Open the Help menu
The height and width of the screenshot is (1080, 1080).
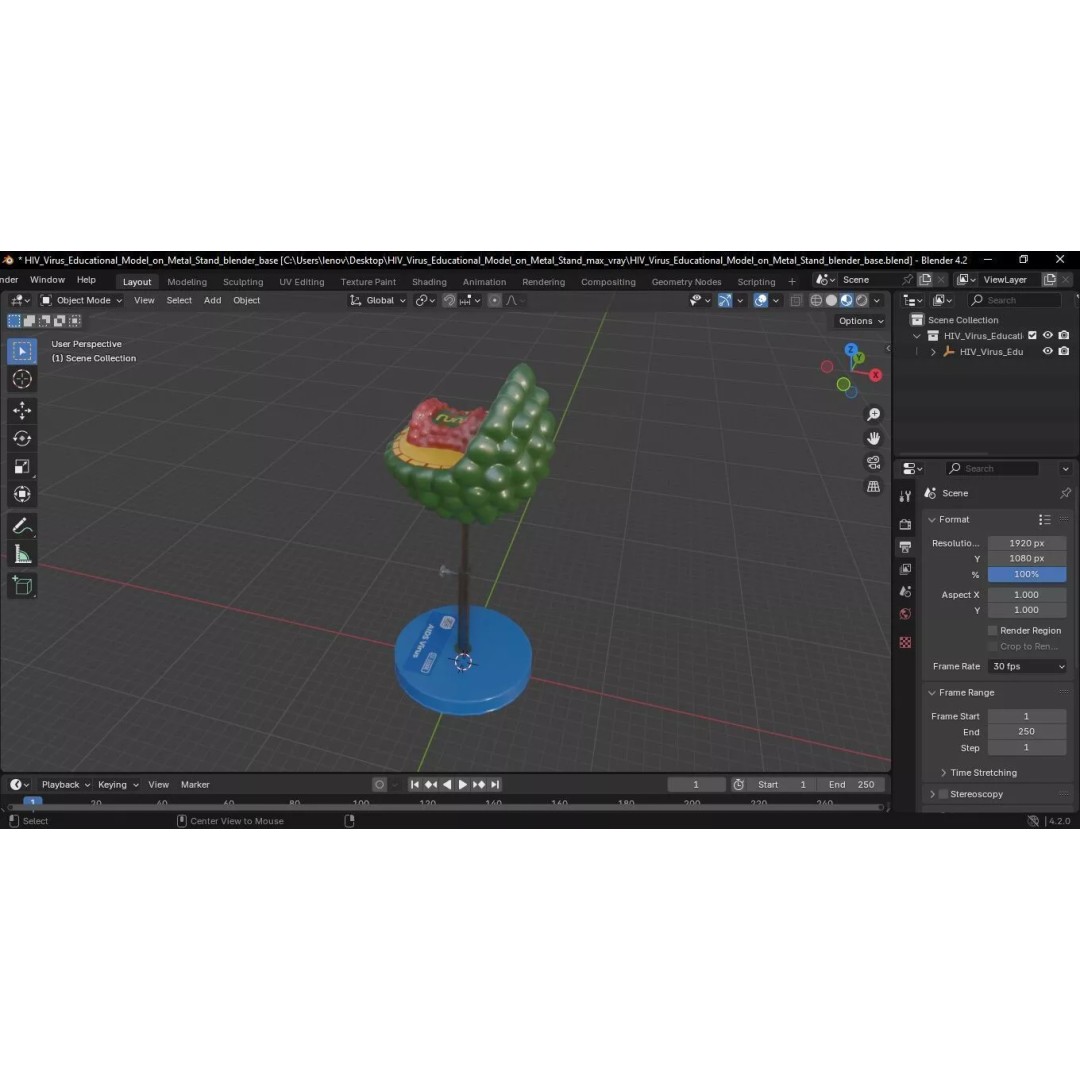pyautogui.click(x=86, y=280)
